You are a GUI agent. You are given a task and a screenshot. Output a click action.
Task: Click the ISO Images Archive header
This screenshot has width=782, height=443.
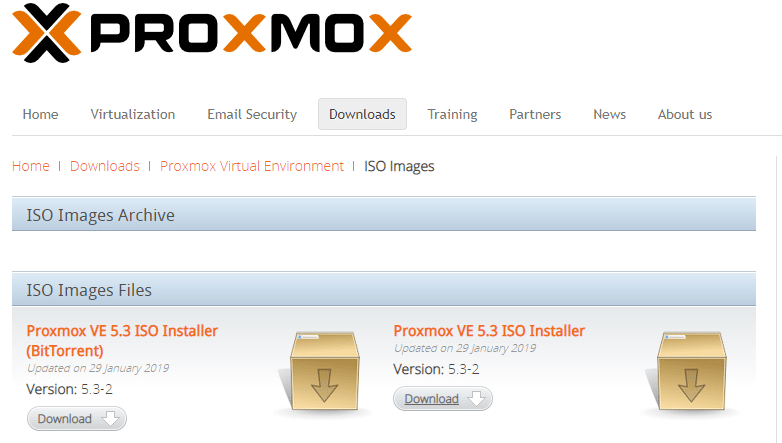(384, 215)
